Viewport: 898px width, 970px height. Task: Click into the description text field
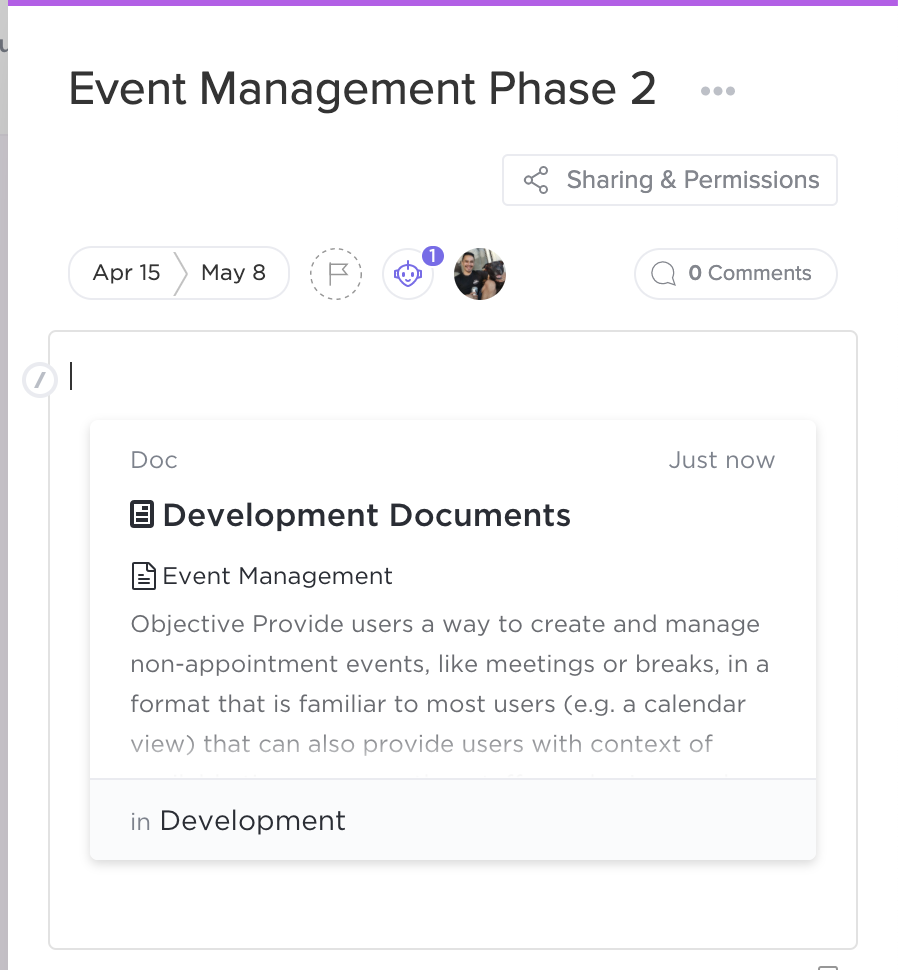click(x=453, y=376)
